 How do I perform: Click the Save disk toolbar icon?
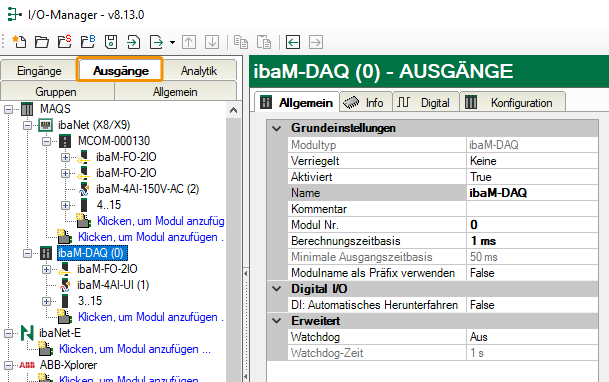click(111, 42)
